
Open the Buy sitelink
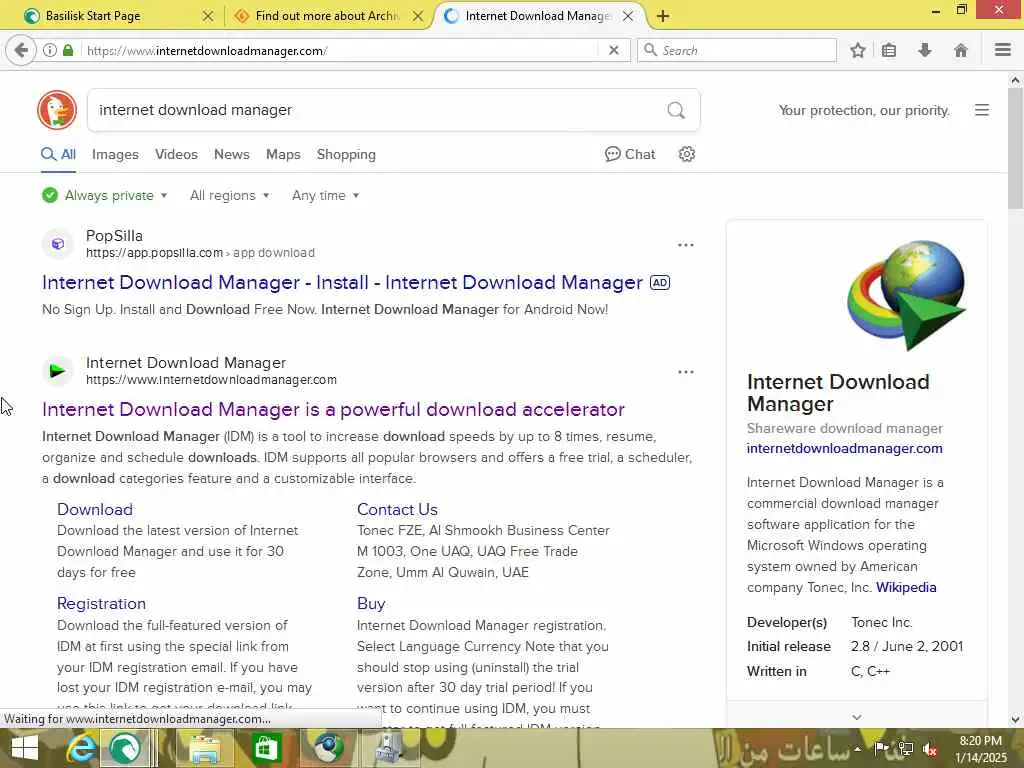click(371, 603)
